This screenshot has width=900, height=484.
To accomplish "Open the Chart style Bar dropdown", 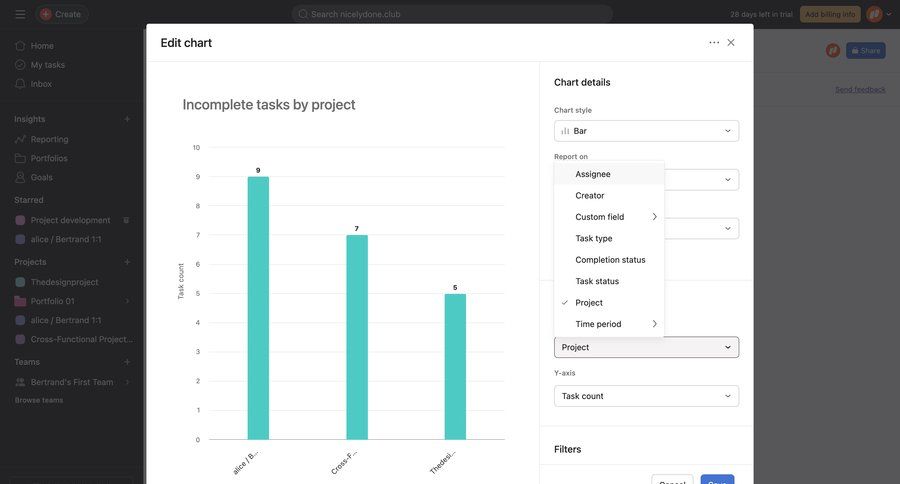I will point(646,131).
